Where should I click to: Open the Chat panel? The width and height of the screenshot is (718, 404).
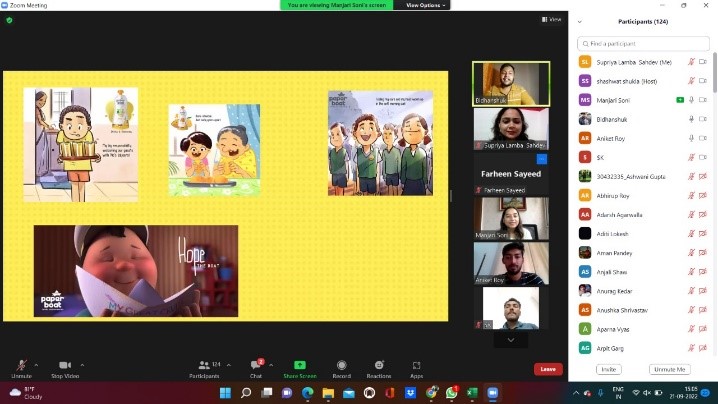click(256, 369)
